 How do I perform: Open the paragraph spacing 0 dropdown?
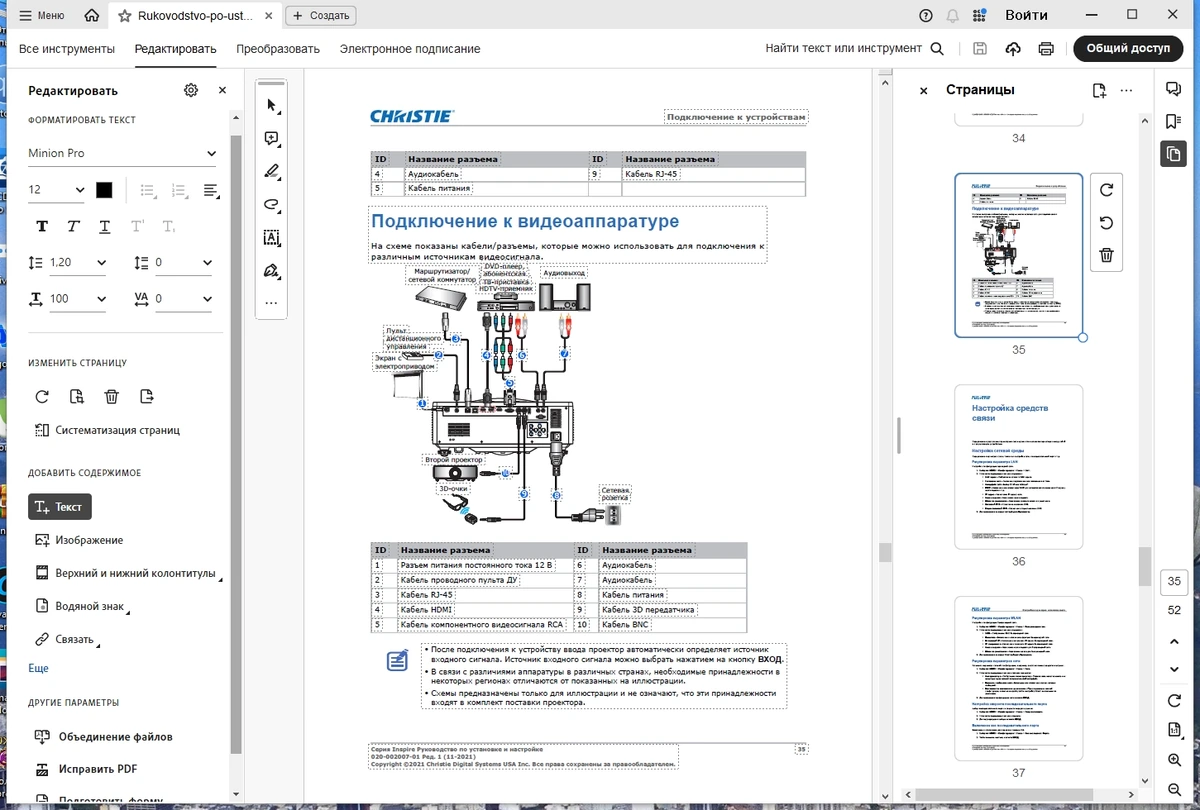[x=182, y=263]
